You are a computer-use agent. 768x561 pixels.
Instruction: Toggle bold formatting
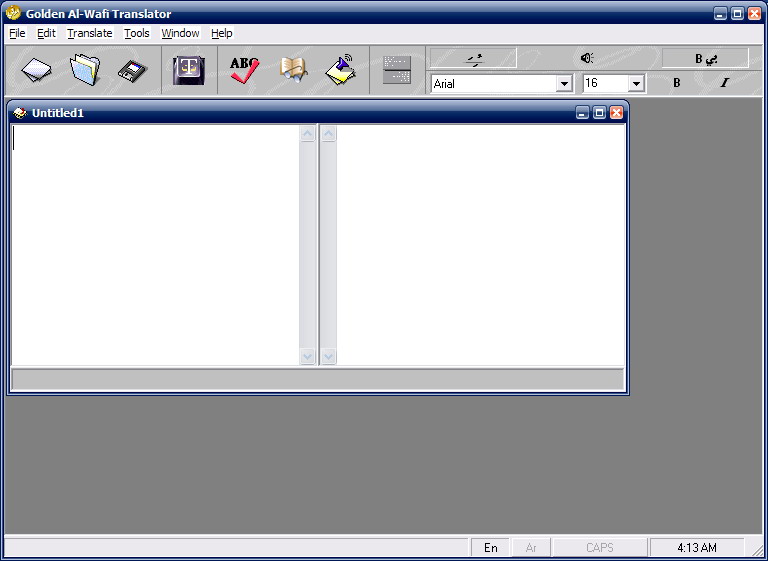click(x=676, y=83)
